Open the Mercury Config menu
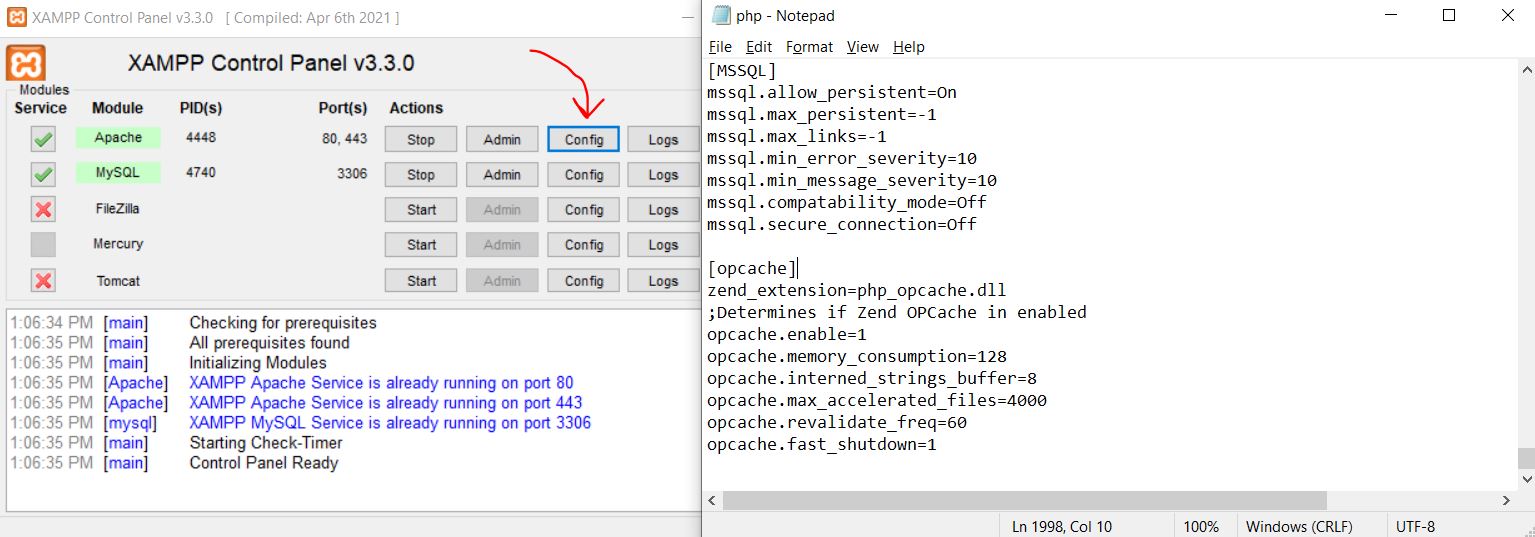This screenshot has width=1535, height=537. pyautogui.click(x=584, y=245)
